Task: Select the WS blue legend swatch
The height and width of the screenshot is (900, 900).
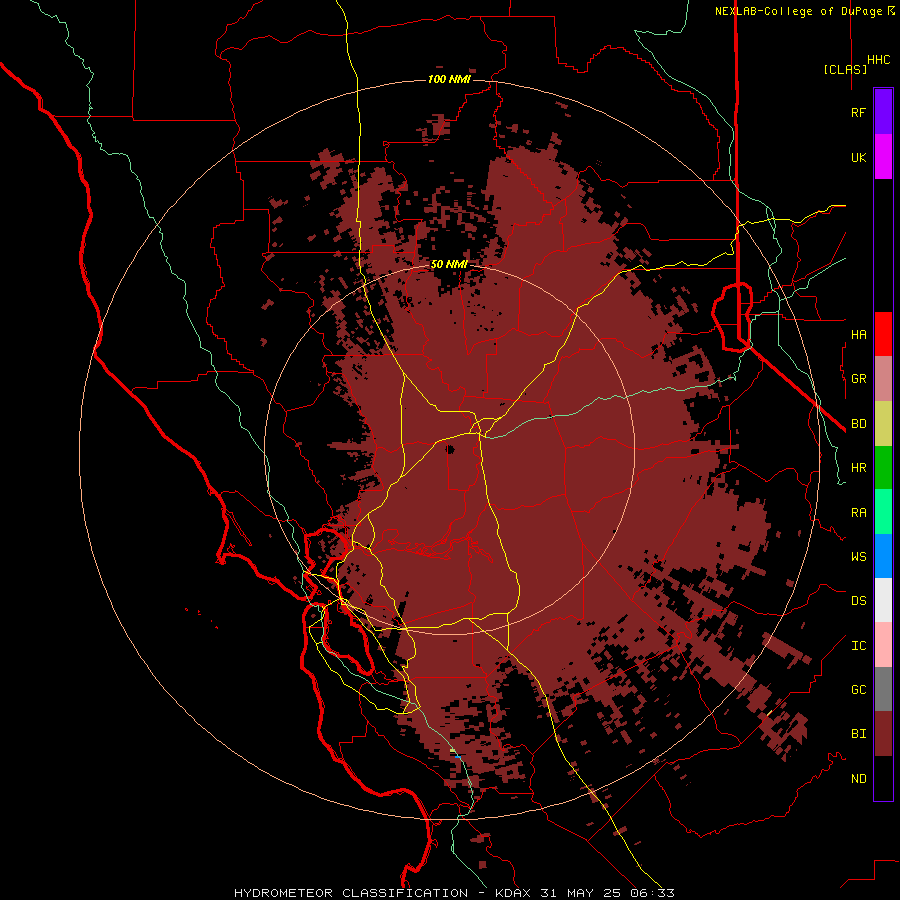Action: point(883,556)
